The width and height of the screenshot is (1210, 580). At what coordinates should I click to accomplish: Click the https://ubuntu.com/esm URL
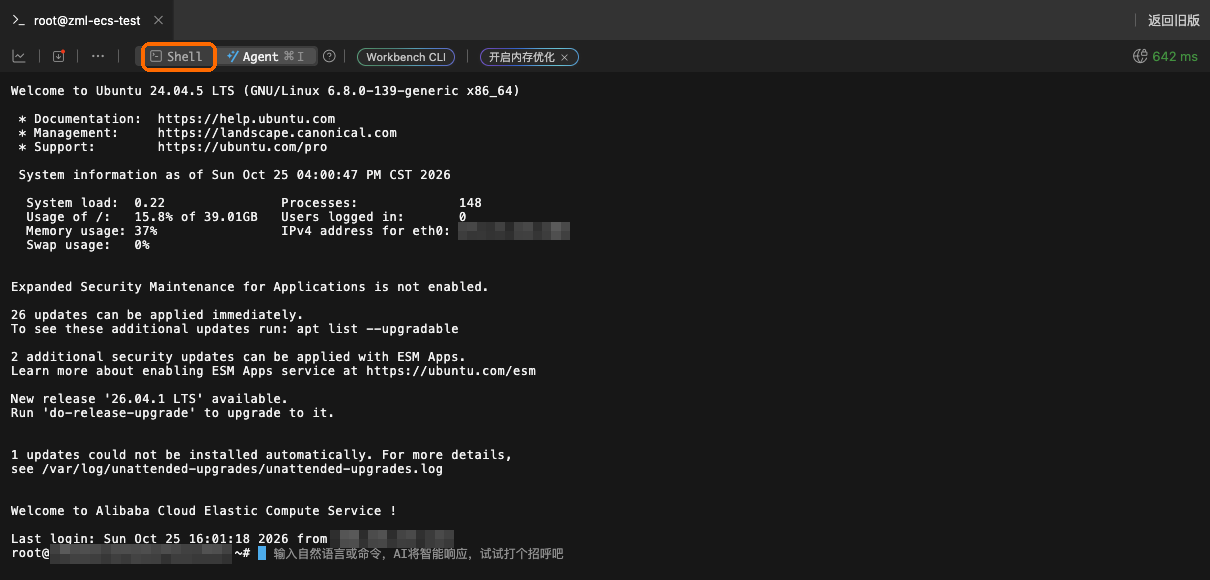pos(451,371)
